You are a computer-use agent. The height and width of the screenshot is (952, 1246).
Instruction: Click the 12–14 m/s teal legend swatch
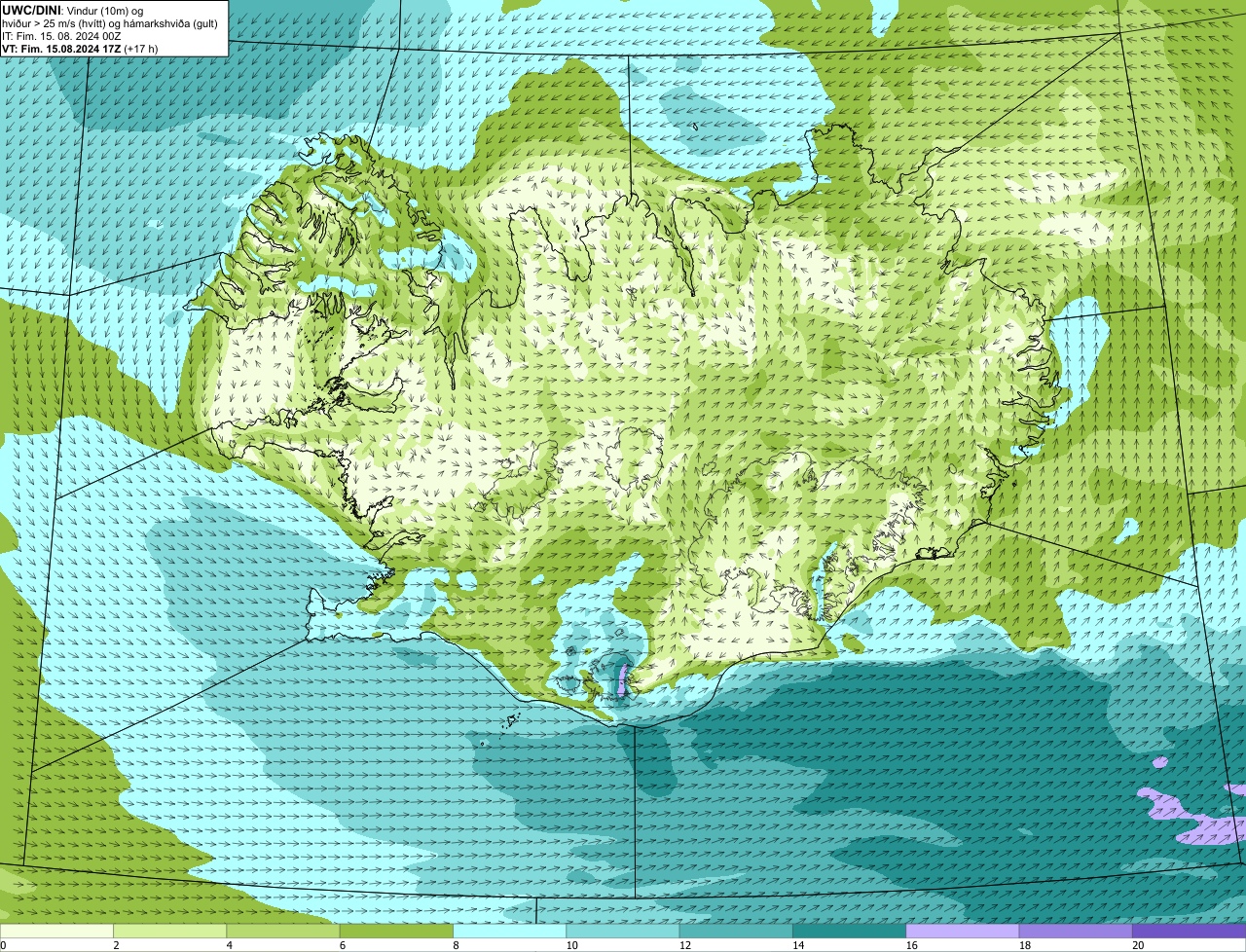(x=736, y=932)
